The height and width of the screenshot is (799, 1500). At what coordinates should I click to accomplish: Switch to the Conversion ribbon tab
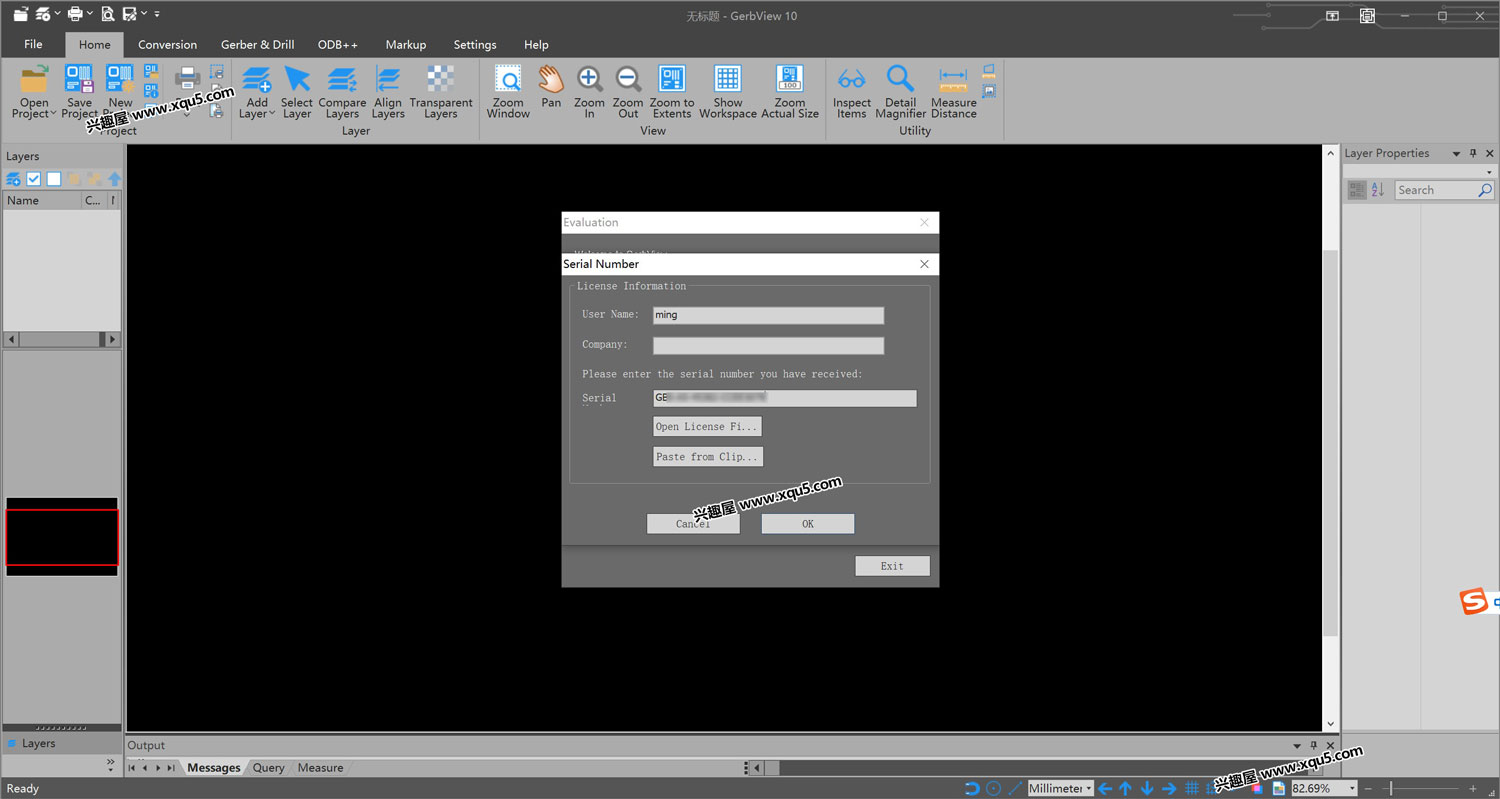(167, 44)
